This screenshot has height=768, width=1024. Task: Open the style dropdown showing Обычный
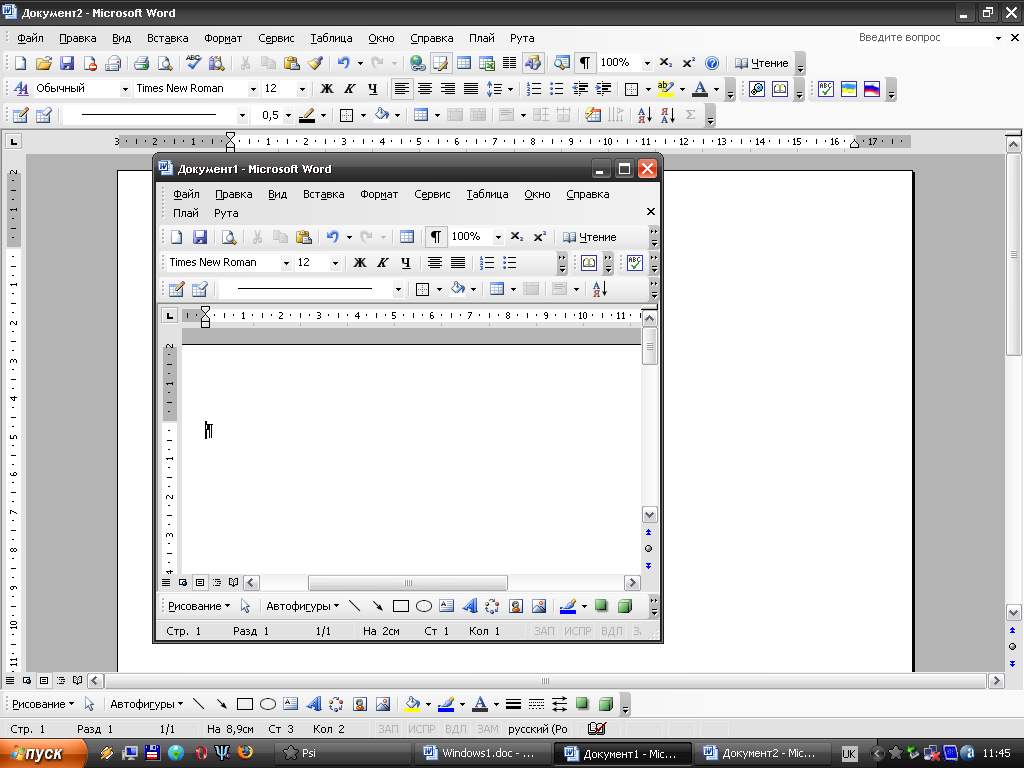point(125,89)
